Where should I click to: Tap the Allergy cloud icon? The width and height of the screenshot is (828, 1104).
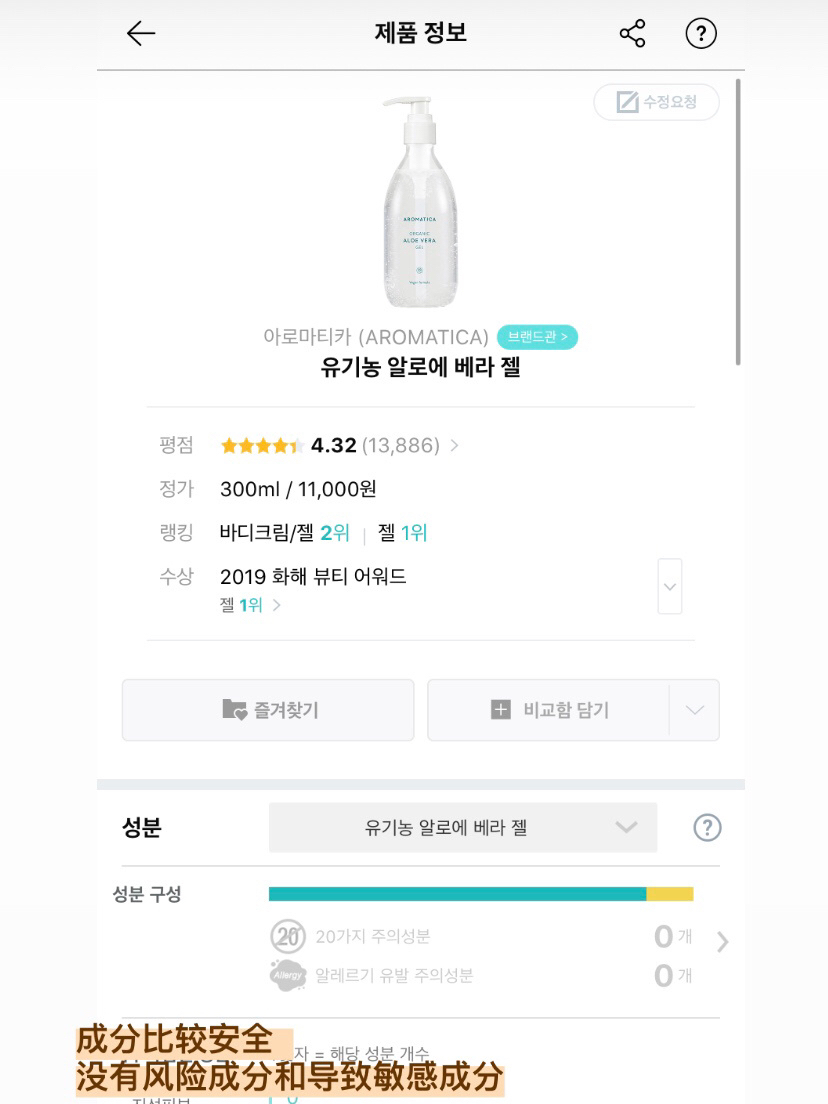288,975
